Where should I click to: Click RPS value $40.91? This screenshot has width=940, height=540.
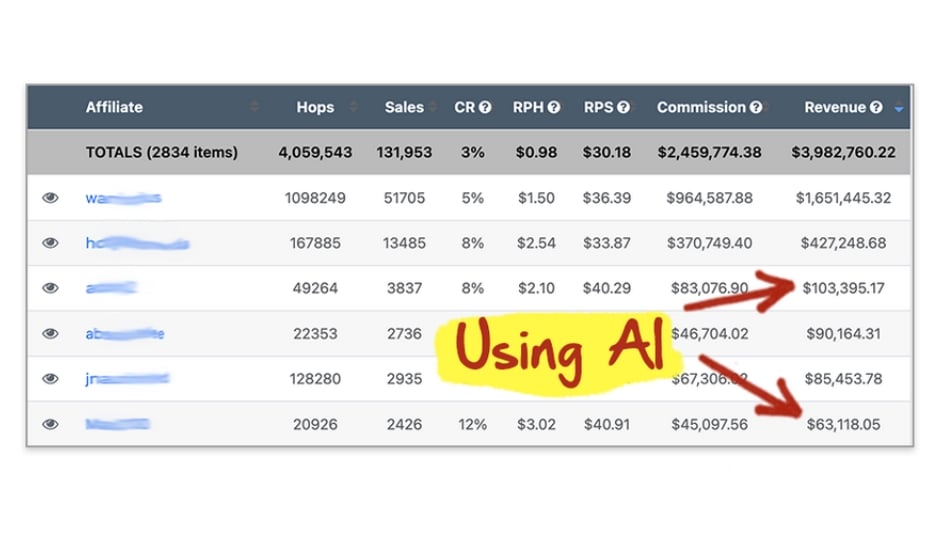coord(606,424)
